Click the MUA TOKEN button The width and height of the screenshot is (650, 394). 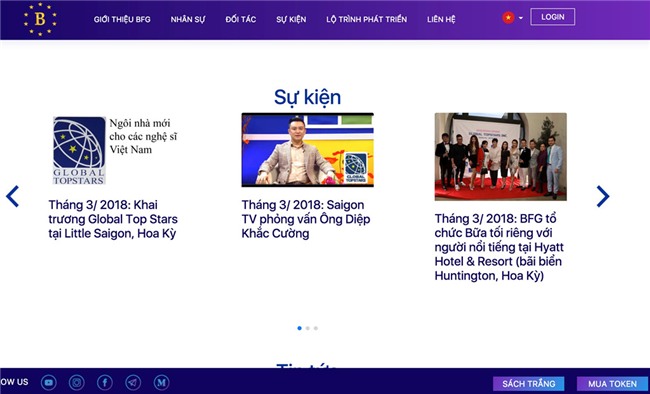[x=612, y=384]
